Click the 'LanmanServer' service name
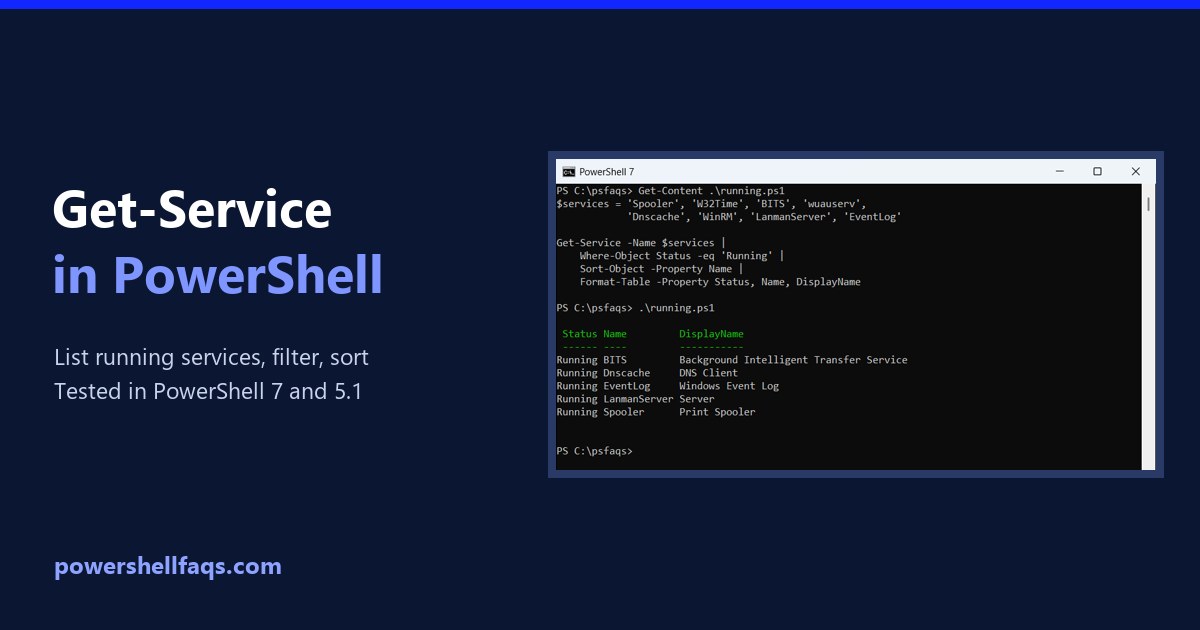Image resolution: width=1200 pixels, height=630 pixels. point(638,399)
